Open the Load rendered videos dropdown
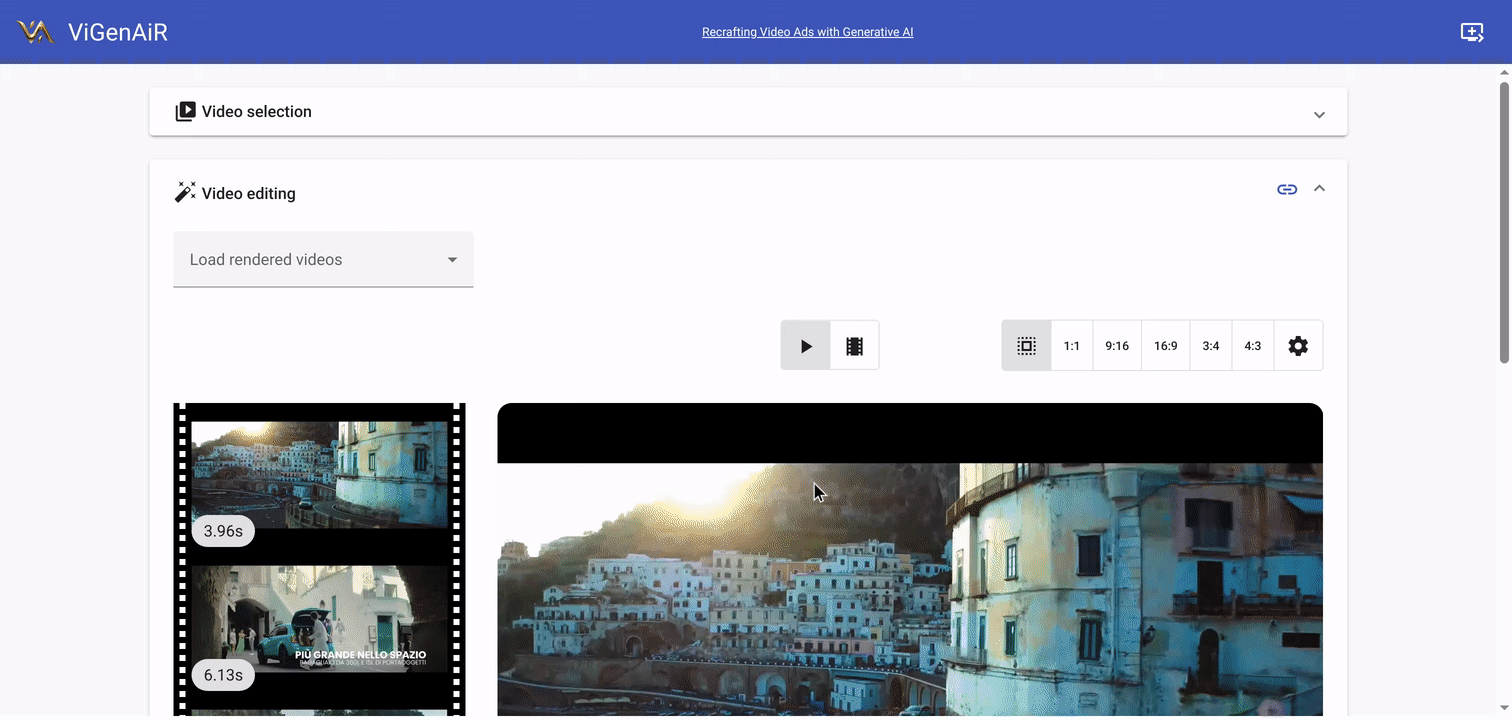 click(323, 260)
